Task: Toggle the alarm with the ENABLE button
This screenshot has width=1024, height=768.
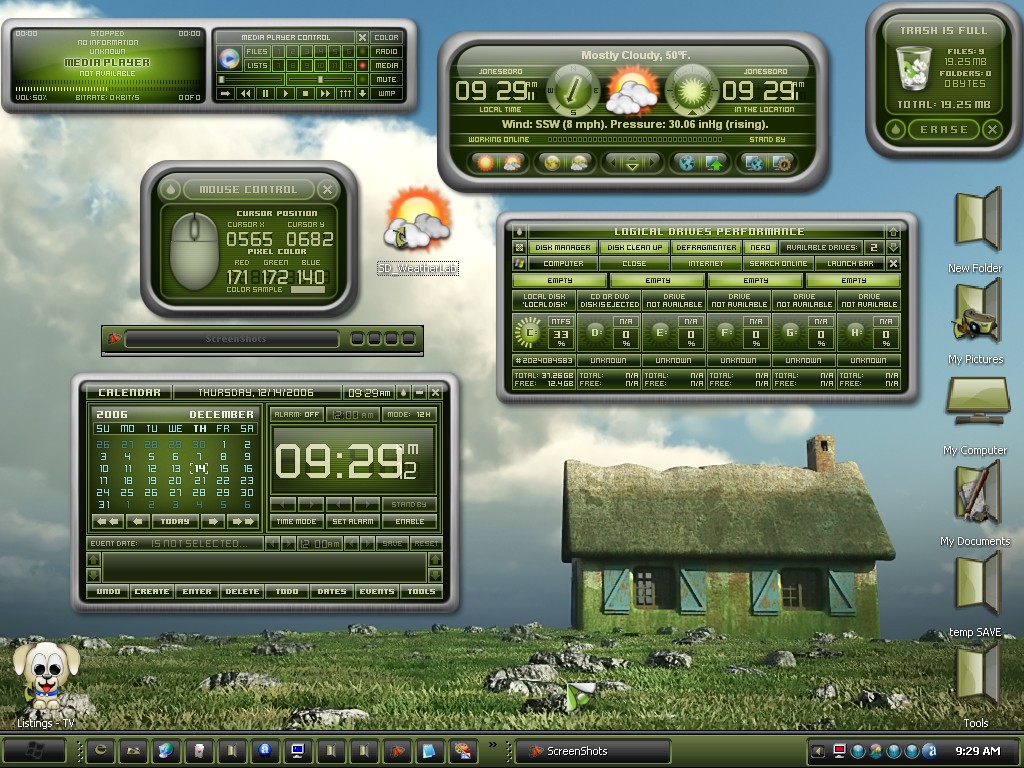Action: coord(409,521)
